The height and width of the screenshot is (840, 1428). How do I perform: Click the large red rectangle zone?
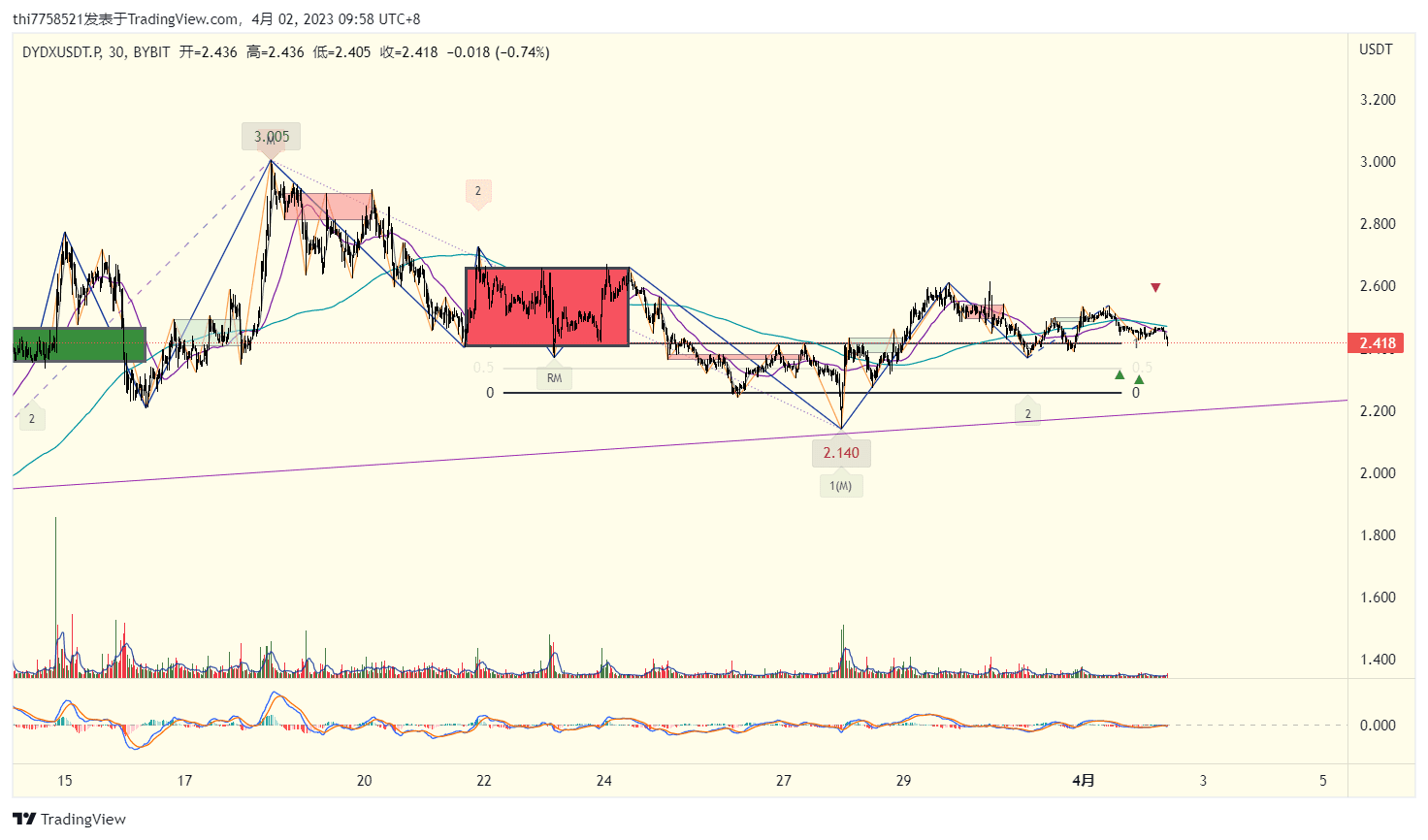547,307
